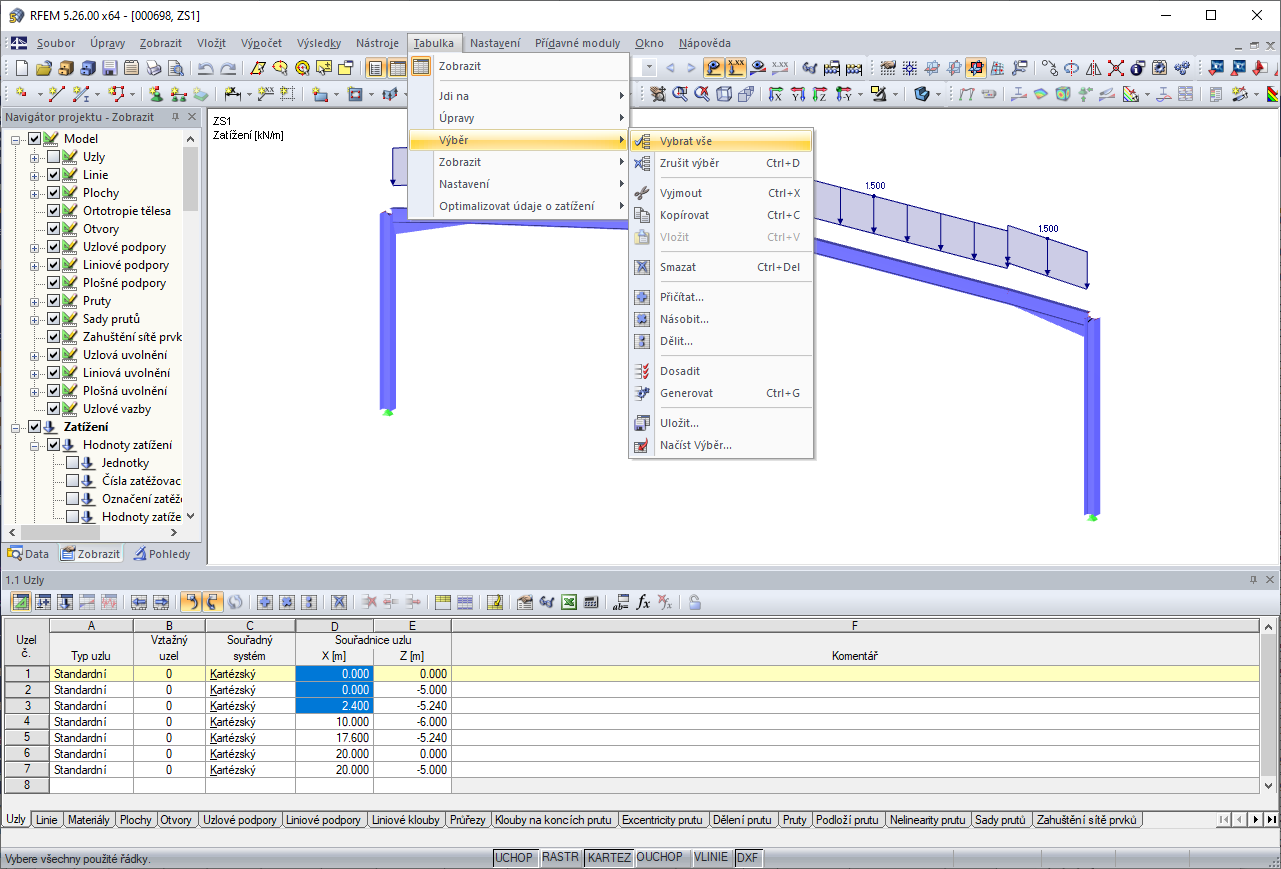Click the new line tool icon
Image resolution: width=1281 pixels, height=869 pixels.
click(x=57, y=94)
